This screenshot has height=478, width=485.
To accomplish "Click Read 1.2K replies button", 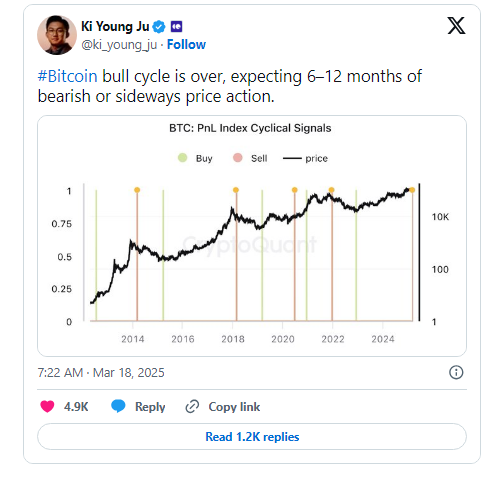I will coord(252,437).
